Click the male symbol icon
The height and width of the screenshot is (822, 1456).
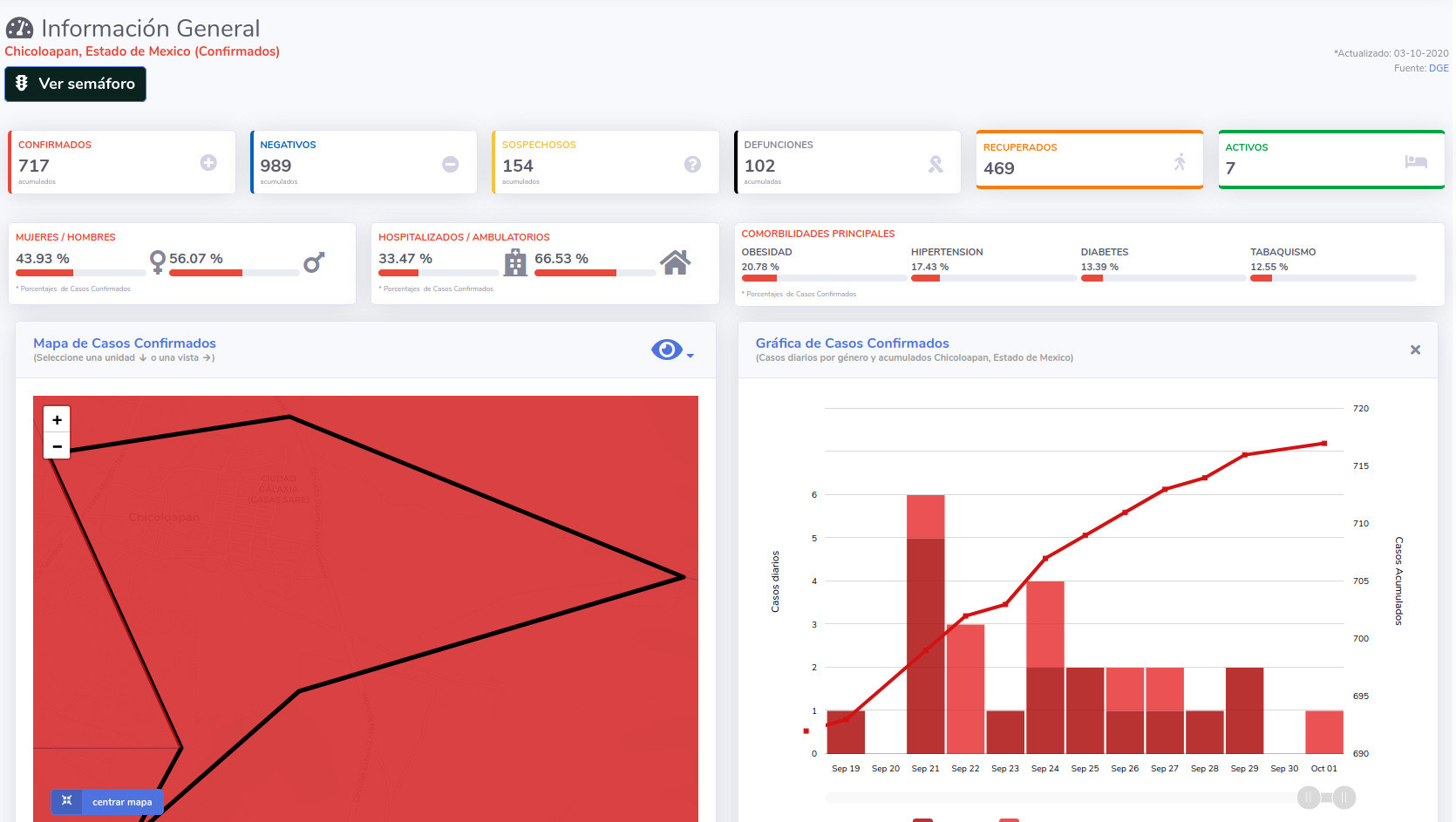click(314, 262)
